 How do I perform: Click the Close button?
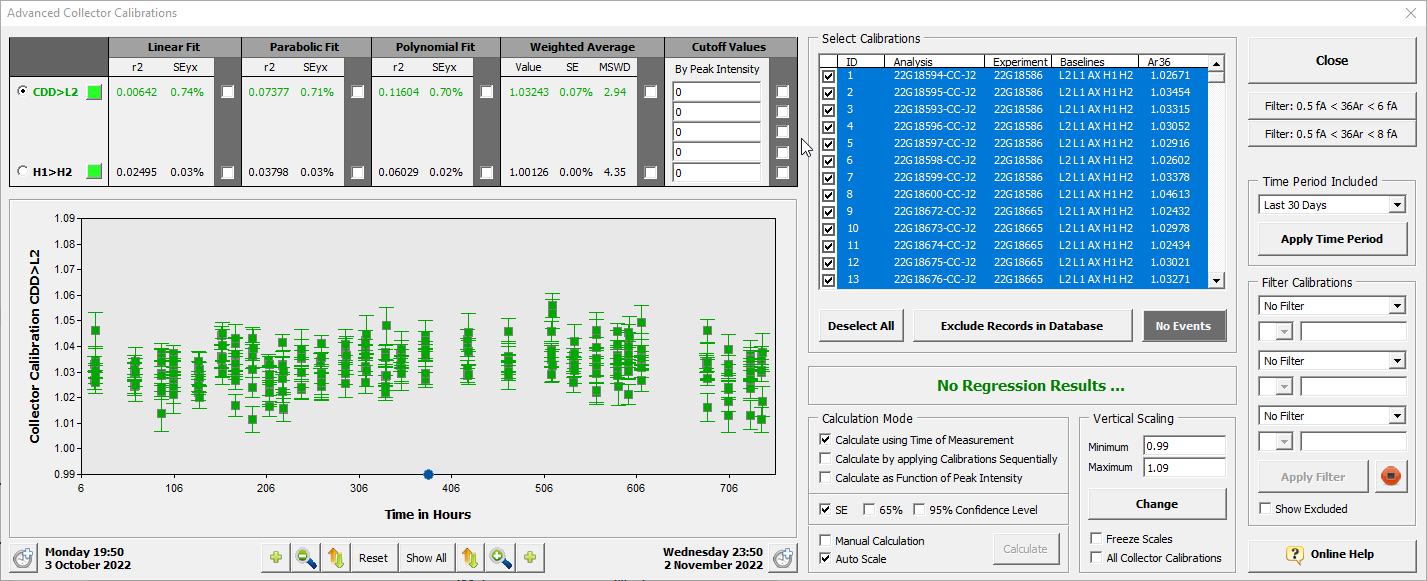1331,61
